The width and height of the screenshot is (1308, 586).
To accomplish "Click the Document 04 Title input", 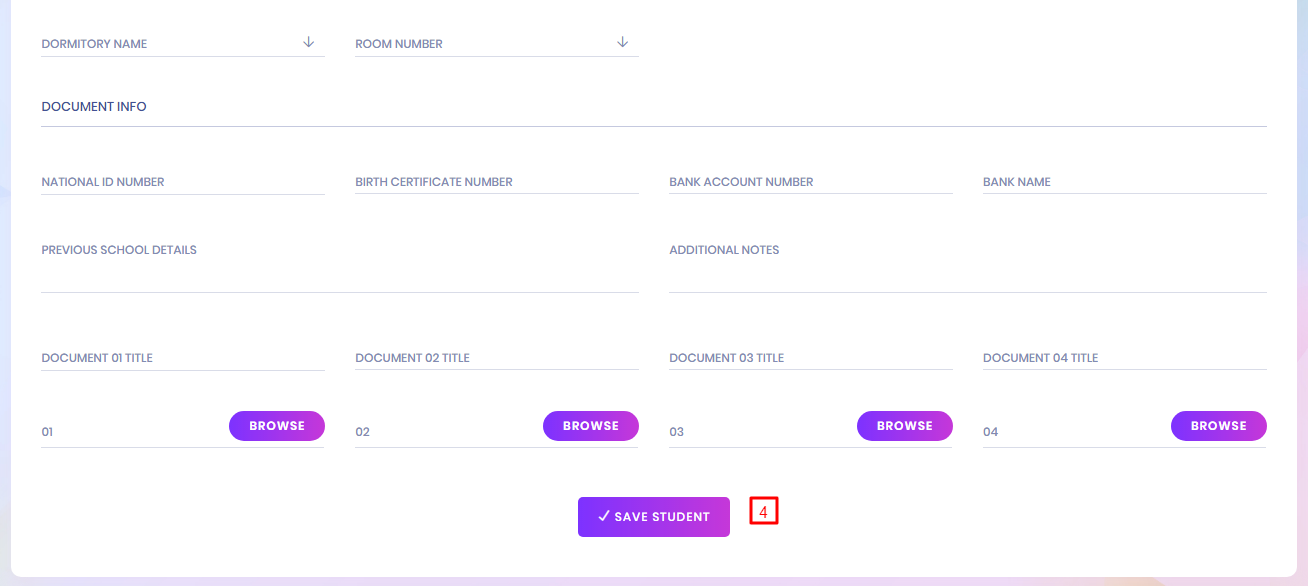I will [1124, 358].
